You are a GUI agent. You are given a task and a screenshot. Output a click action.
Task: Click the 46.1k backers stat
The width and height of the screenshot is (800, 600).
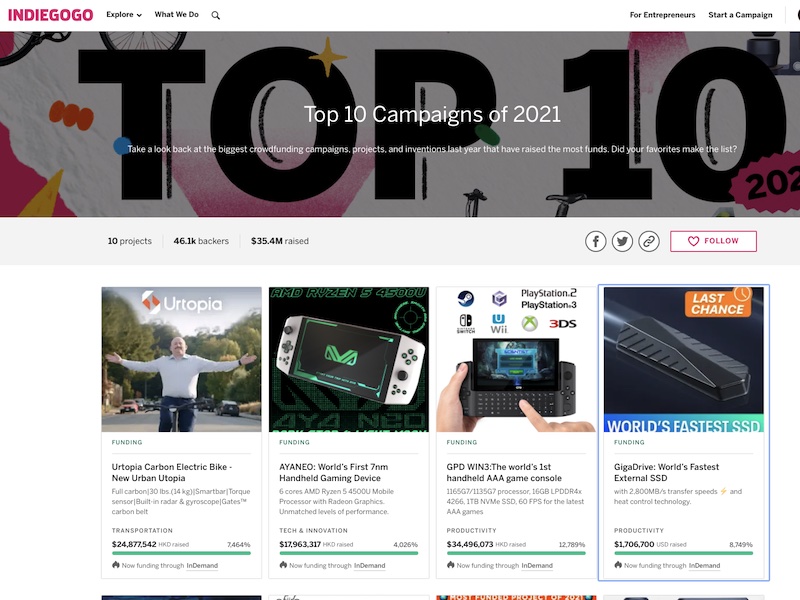(x=201, y=241)
